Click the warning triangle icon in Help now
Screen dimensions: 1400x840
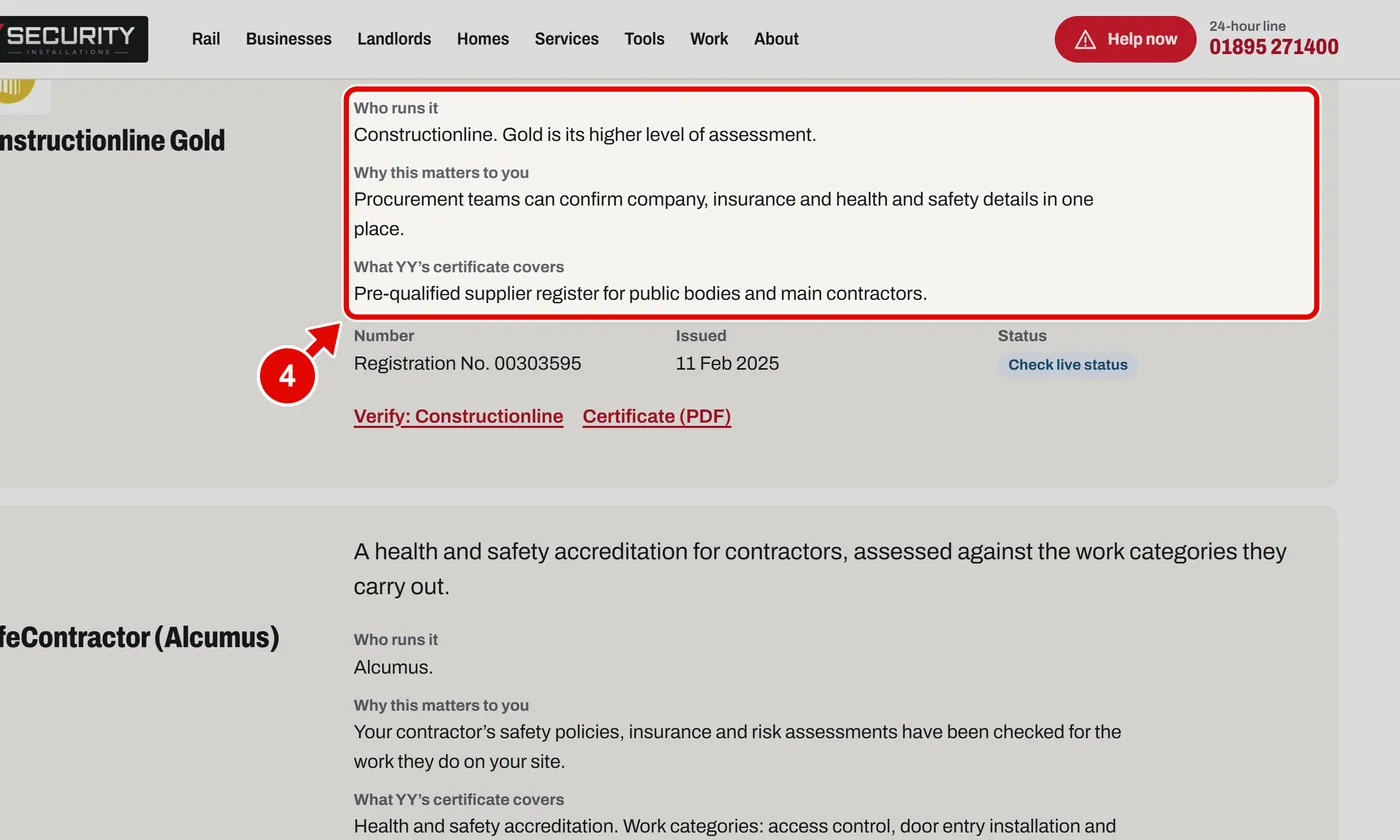[1085, 39]
